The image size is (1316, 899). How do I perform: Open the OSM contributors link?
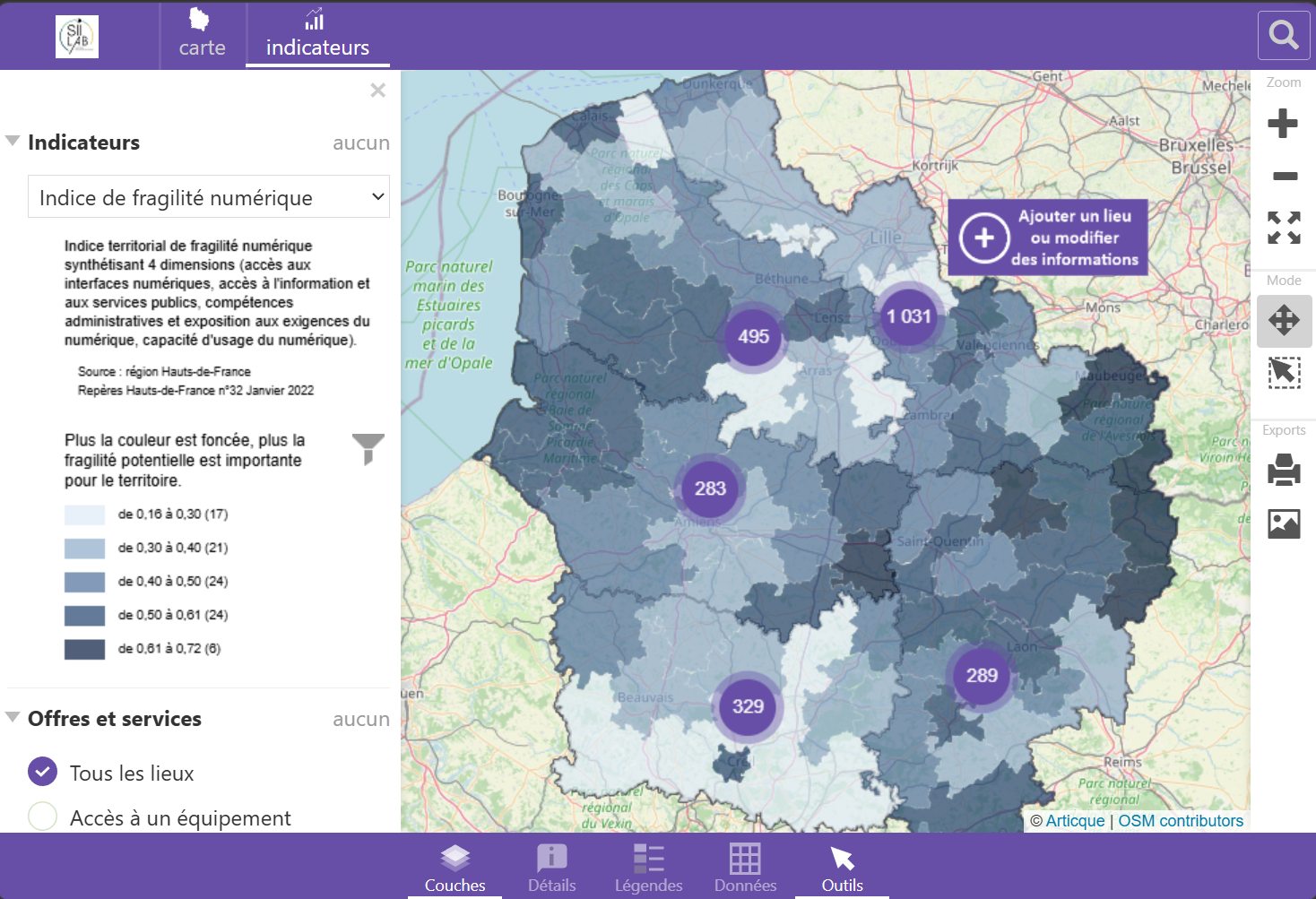tap(1181, 821)
